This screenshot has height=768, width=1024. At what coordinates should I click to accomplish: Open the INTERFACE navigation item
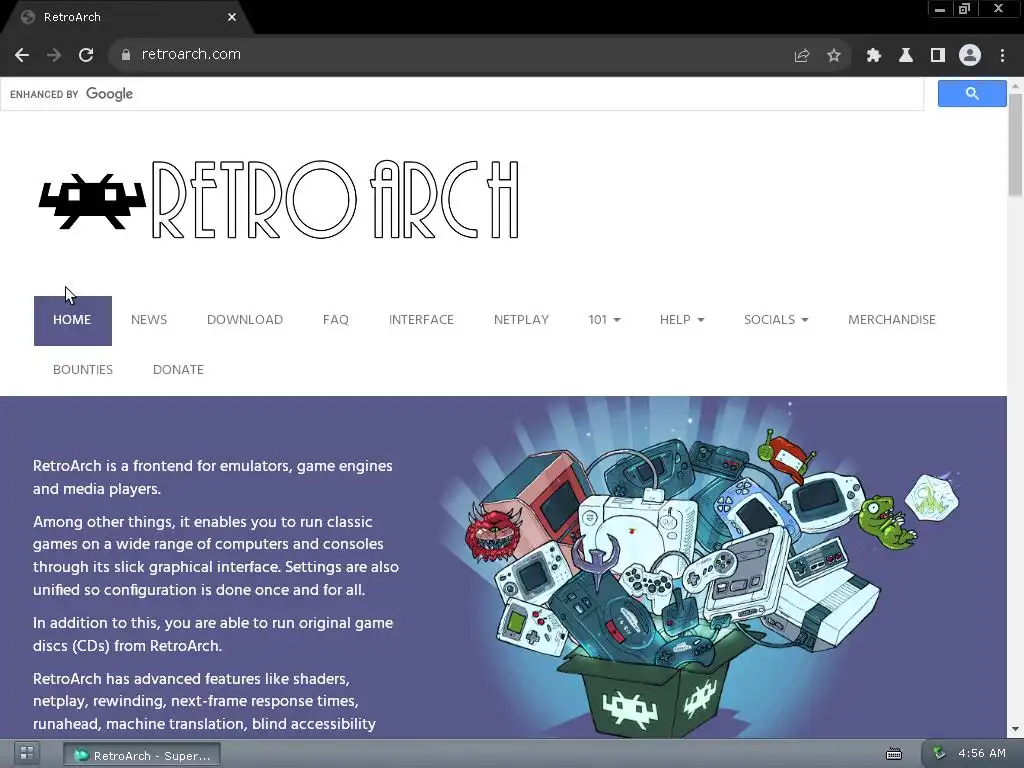point(421,320)
